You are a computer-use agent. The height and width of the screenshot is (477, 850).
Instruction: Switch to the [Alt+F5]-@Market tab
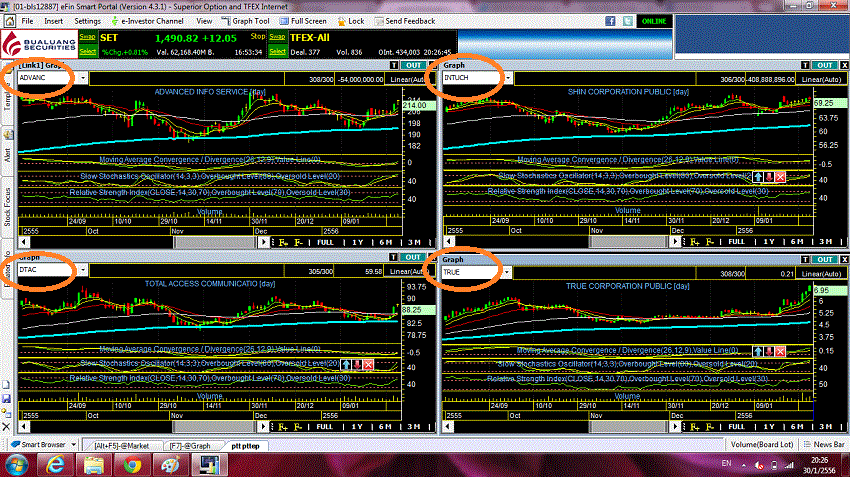coord(121,446)
